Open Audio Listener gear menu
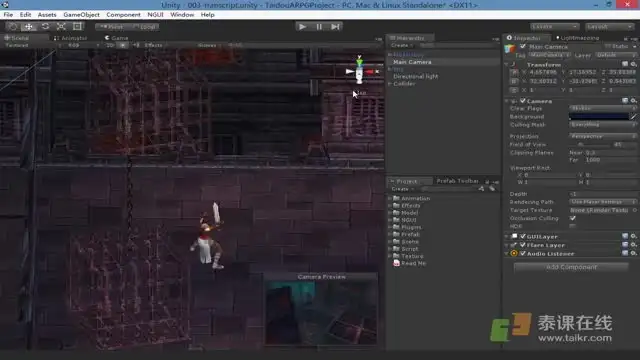This screenshot has height=360, width=640. (x=633, y=253)
